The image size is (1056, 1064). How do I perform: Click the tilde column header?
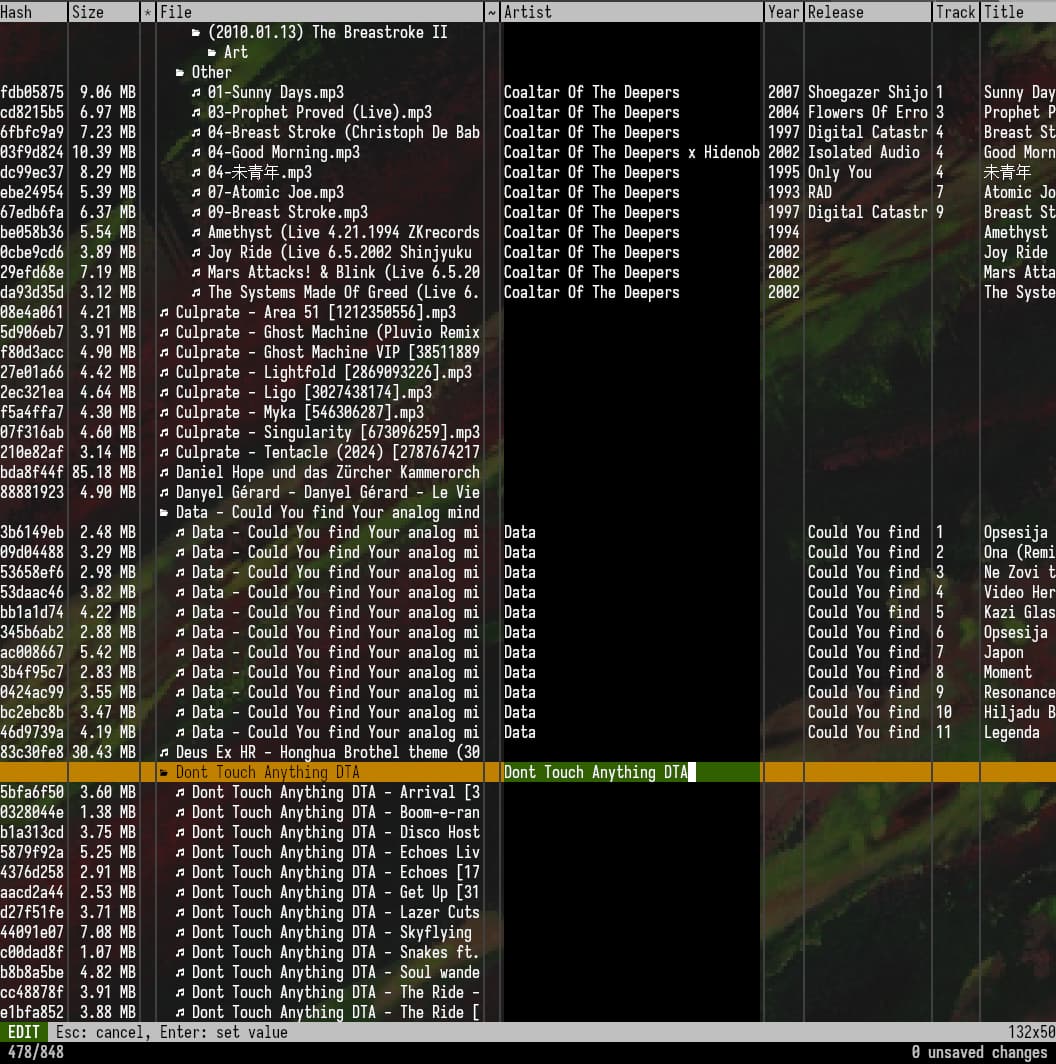pos(492,12)
